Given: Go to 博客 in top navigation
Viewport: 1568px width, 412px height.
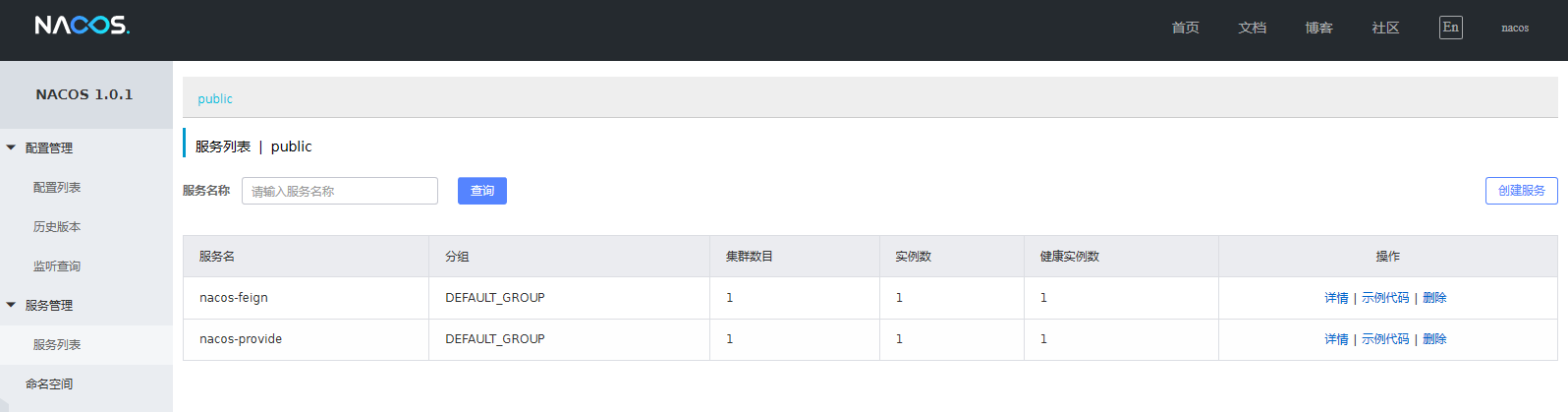Looking at the screenshot, I should [1318, 29].
